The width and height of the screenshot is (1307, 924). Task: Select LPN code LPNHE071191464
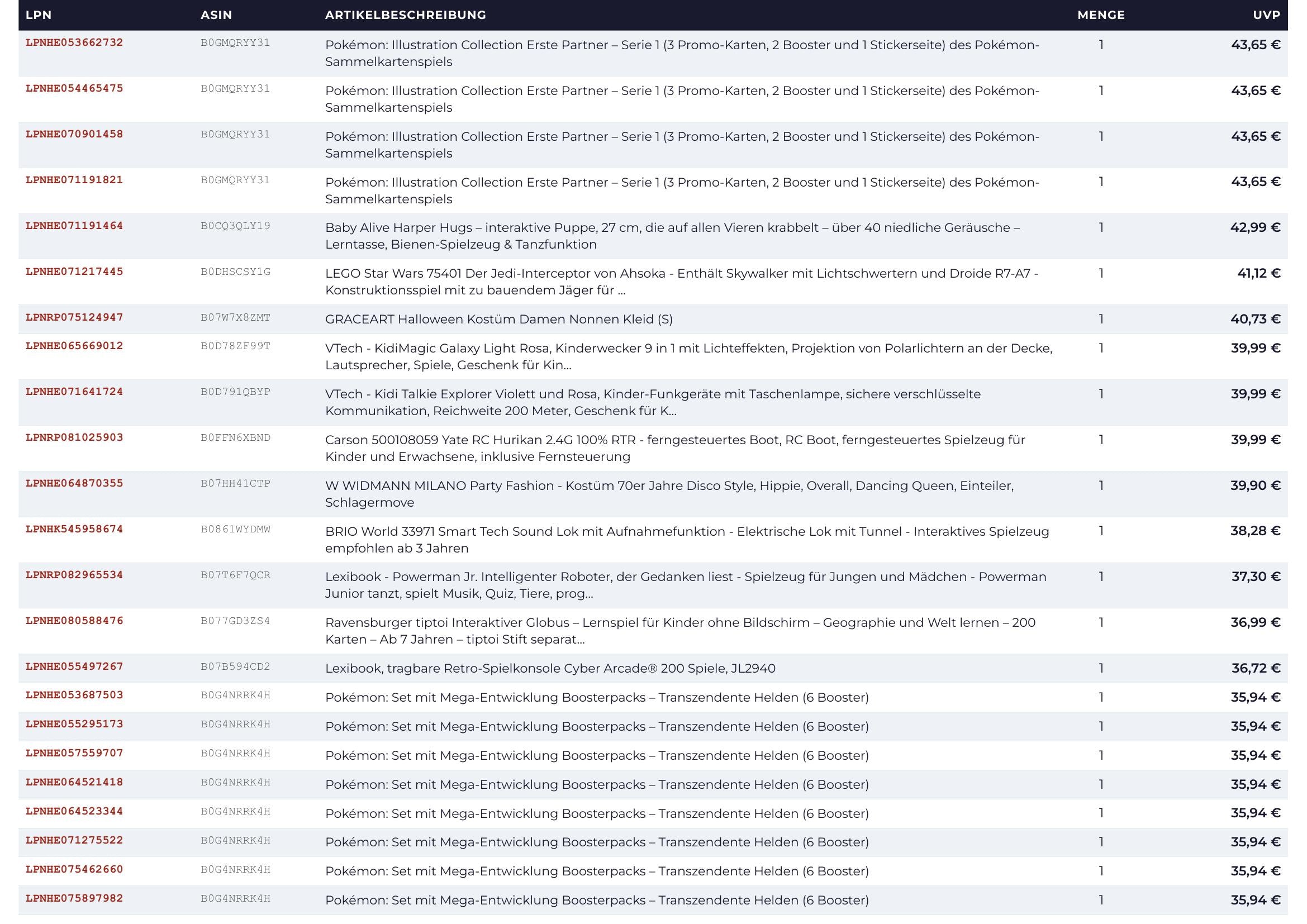74,226
